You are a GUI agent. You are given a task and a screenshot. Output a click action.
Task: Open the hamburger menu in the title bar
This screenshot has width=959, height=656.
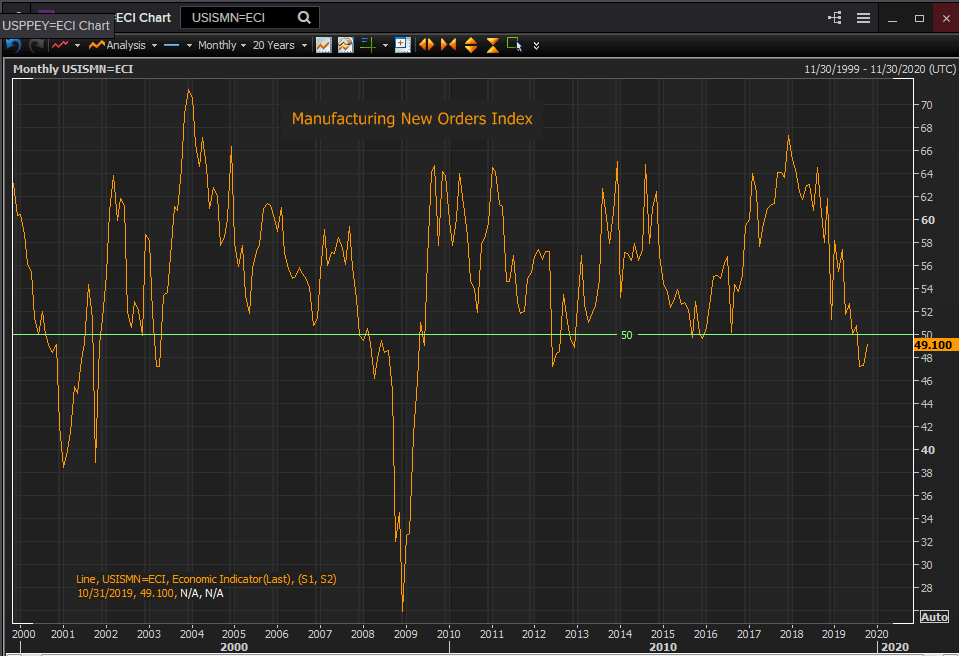click(863, 18)
